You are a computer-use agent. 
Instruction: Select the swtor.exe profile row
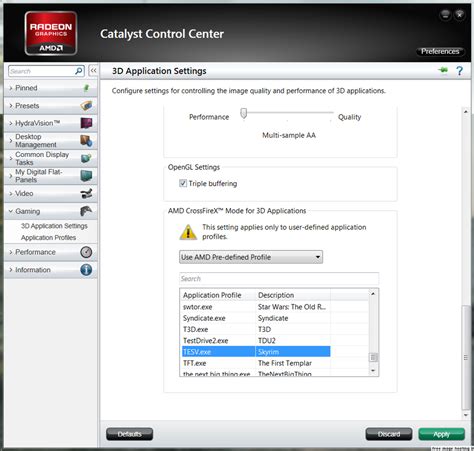coord(256,307)
